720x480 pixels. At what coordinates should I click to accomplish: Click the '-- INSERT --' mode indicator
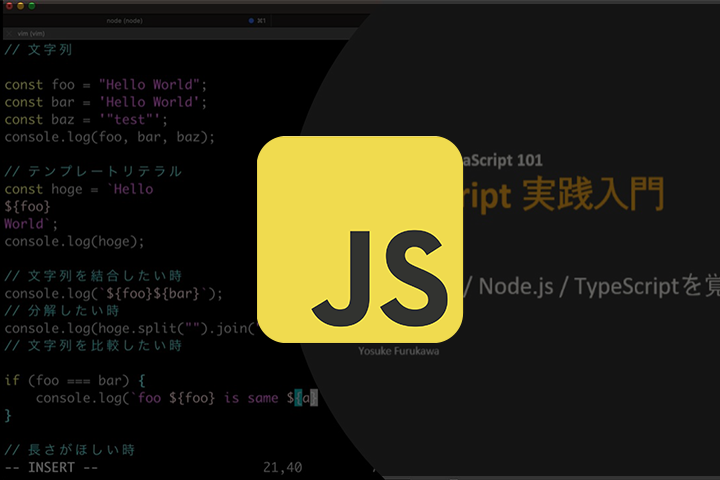click(51, 468)
